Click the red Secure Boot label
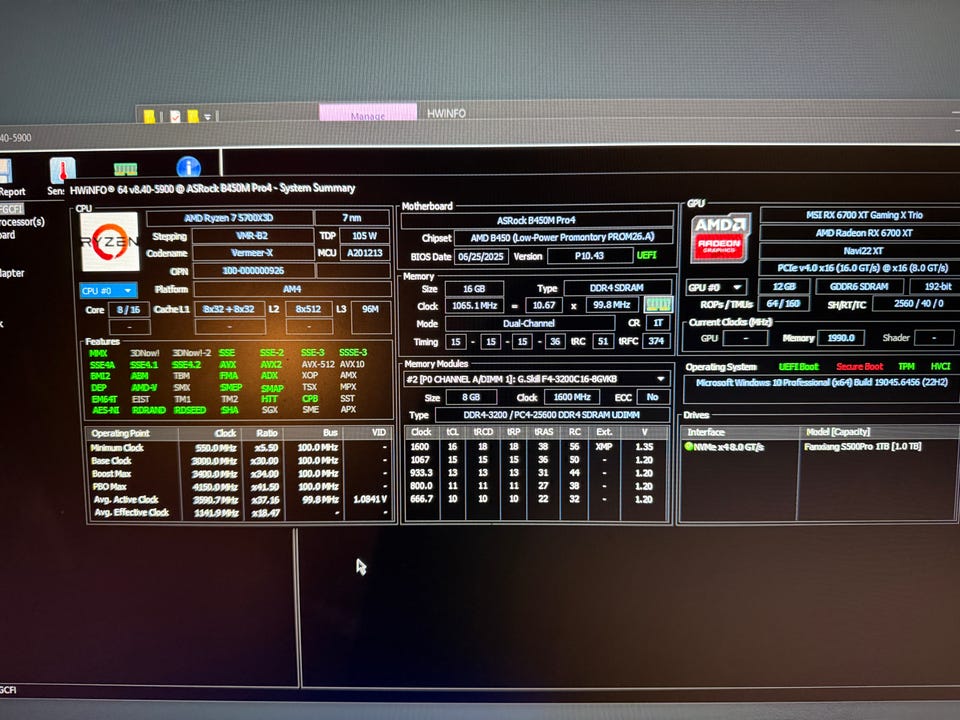 tap(860, 366)
